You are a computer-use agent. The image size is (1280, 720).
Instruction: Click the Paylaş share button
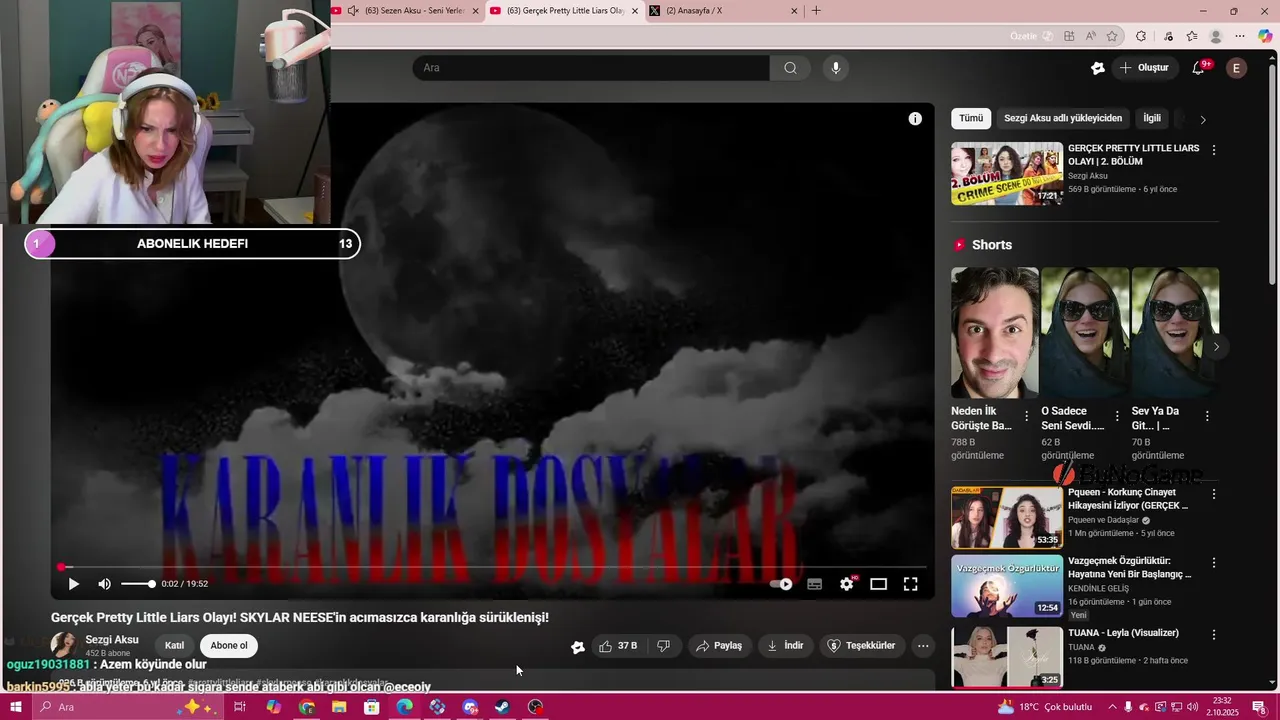pyautogui.click(x=719, y=646)
